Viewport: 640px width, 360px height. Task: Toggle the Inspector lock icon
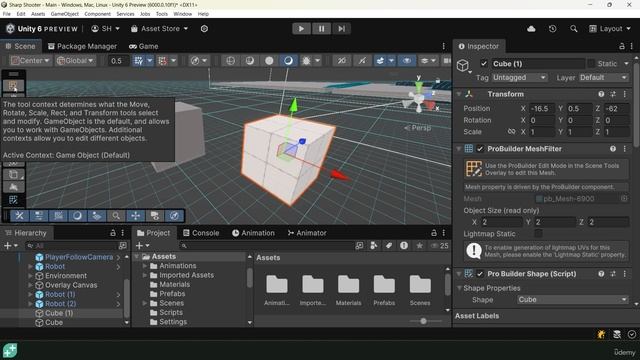(x=622, y=46)
